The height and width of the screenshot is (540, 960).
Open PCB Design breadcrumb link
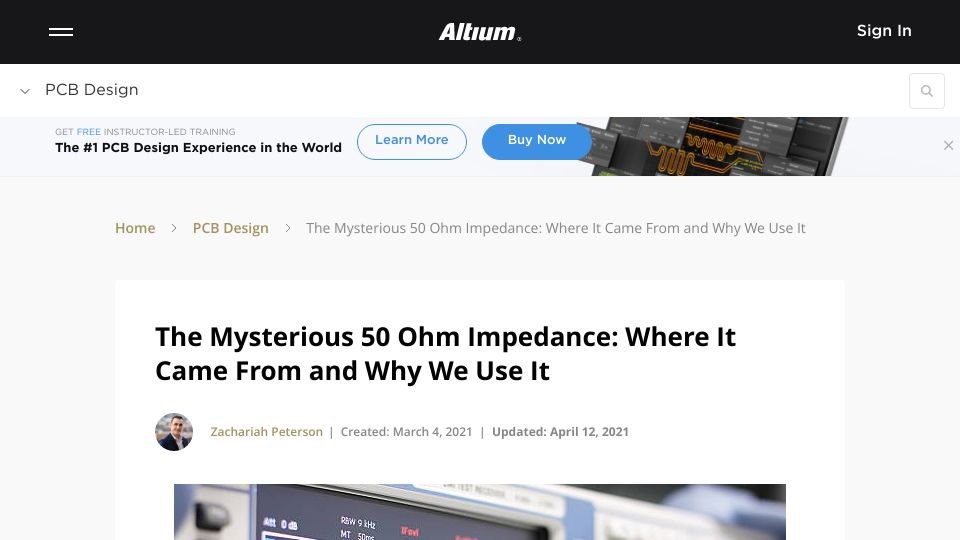(231, 228)
